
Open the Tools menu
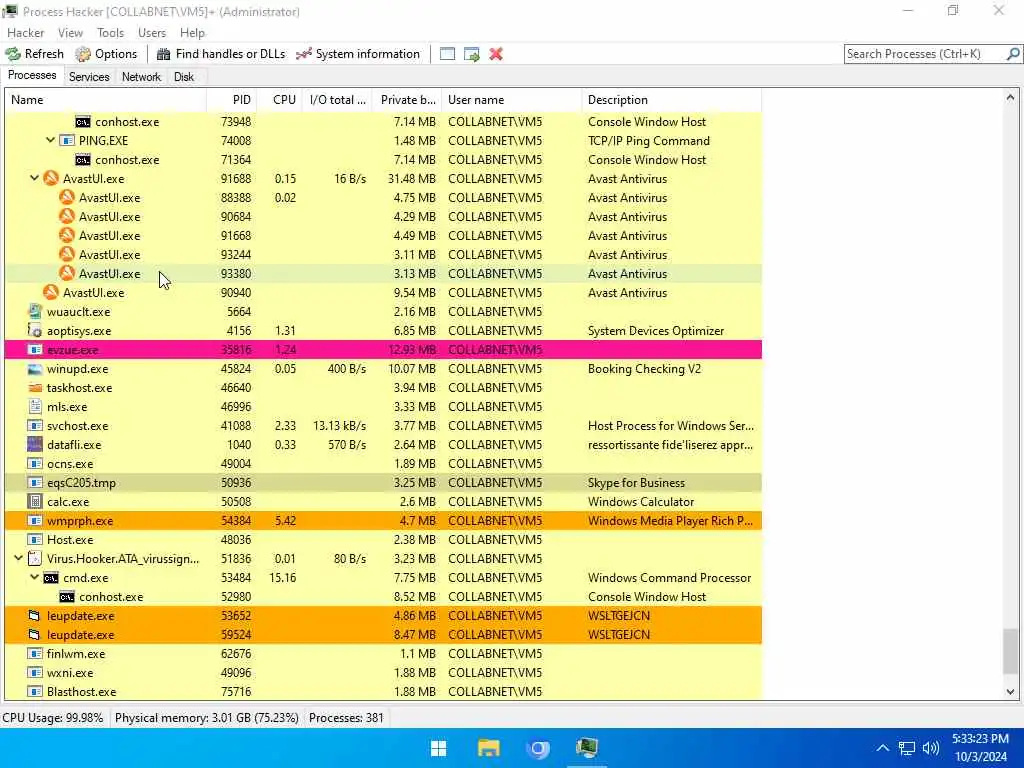tap(110, 33)
